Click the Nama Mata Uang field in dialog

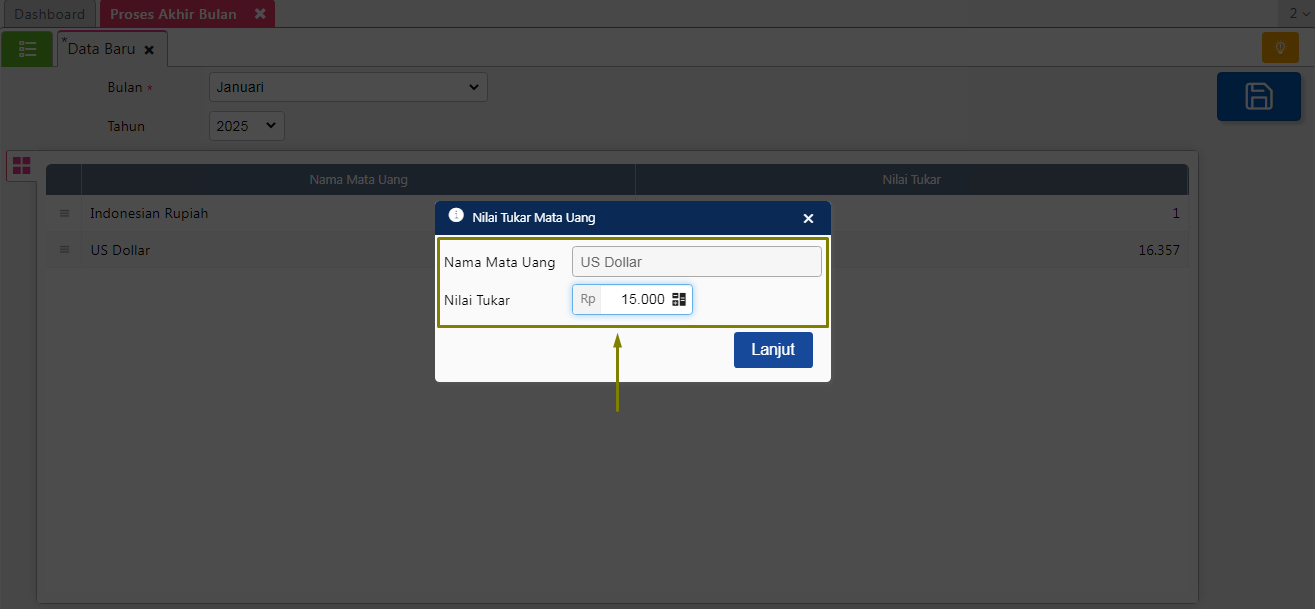(x=696, y=262)
